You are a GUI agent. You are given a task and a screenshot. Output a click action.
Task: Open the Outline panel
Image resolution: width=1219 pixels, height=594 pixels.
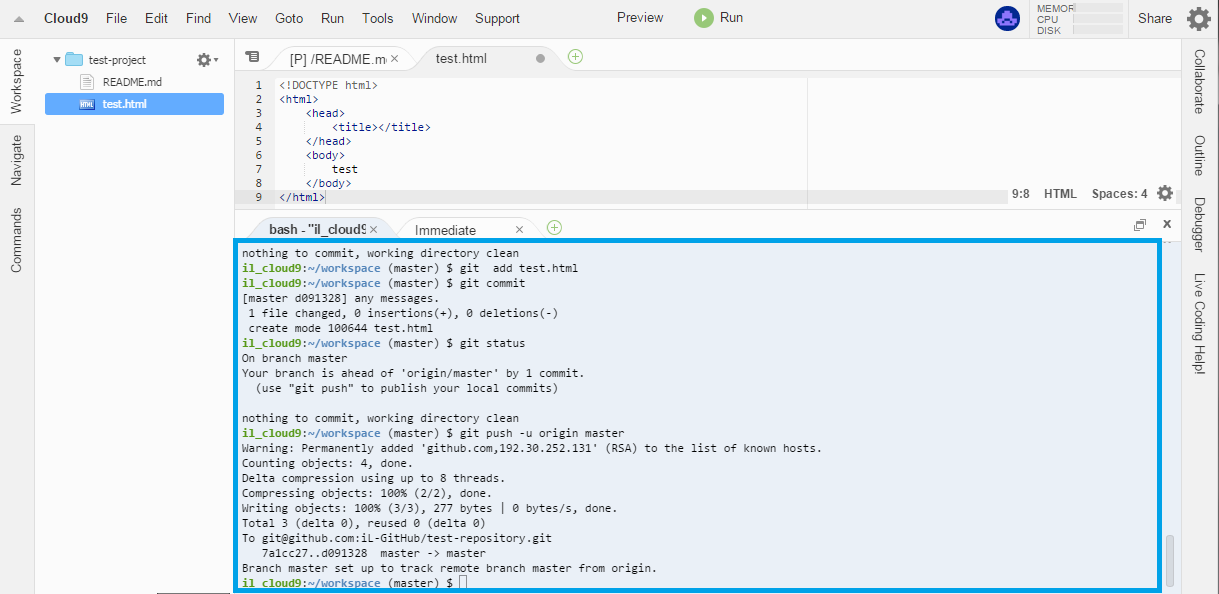click(x=1199, y=155)
